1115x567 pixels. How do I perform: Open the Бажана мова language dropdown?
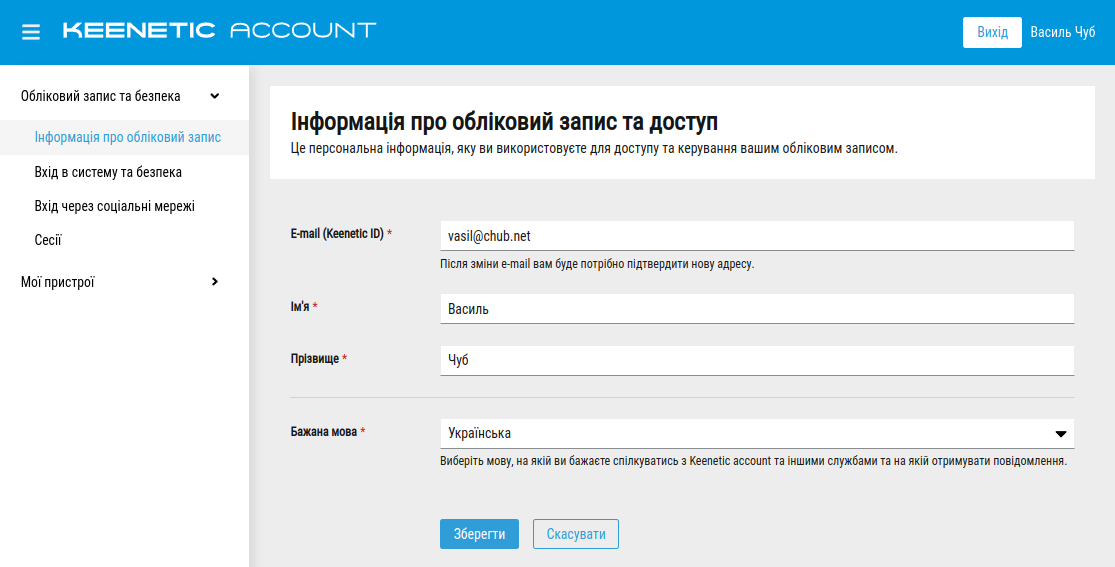(x=756, y=434)
